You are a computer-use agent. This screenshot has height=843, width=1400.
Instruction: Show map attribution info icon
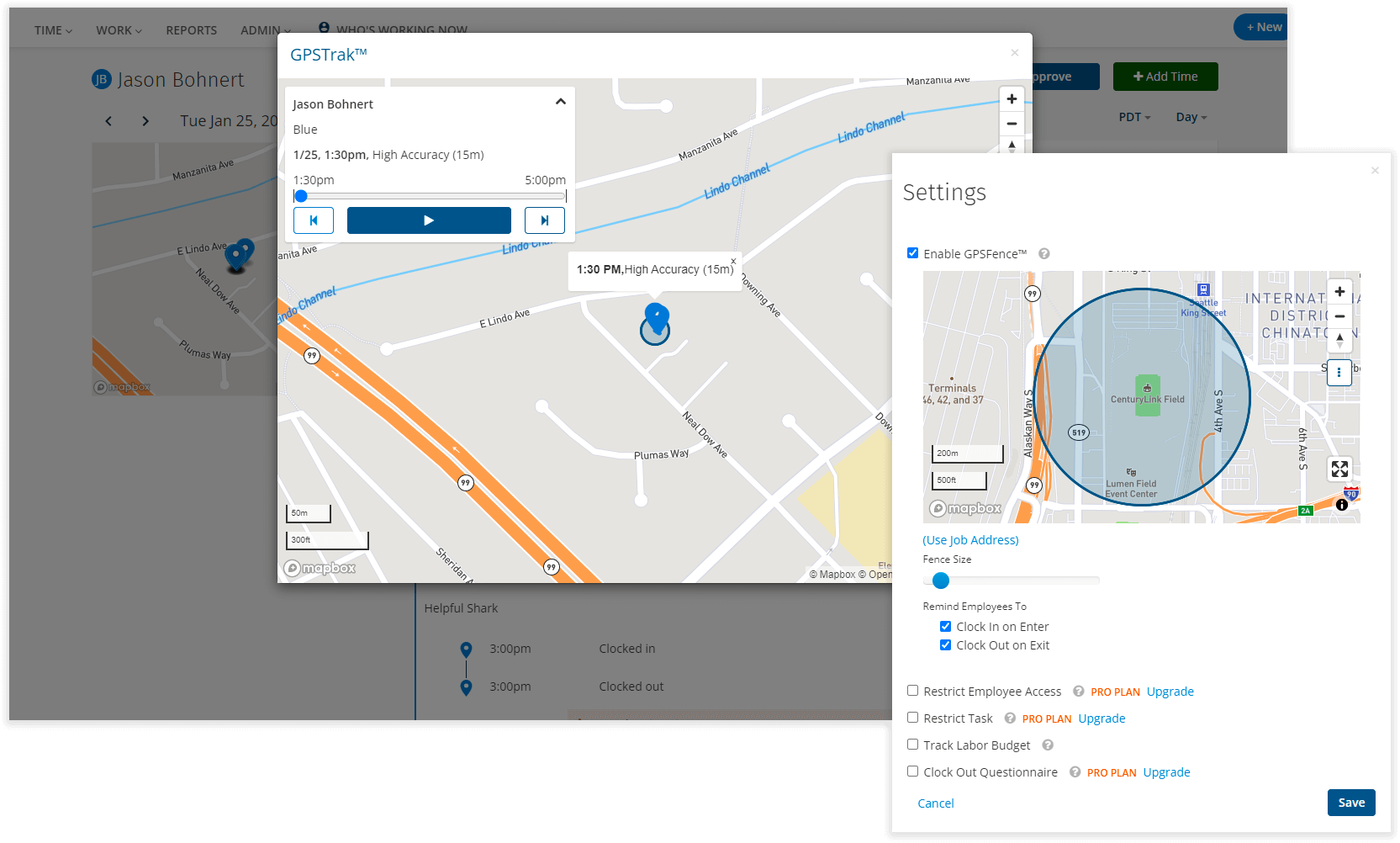pyautogui.click(x=1342, y=505)
